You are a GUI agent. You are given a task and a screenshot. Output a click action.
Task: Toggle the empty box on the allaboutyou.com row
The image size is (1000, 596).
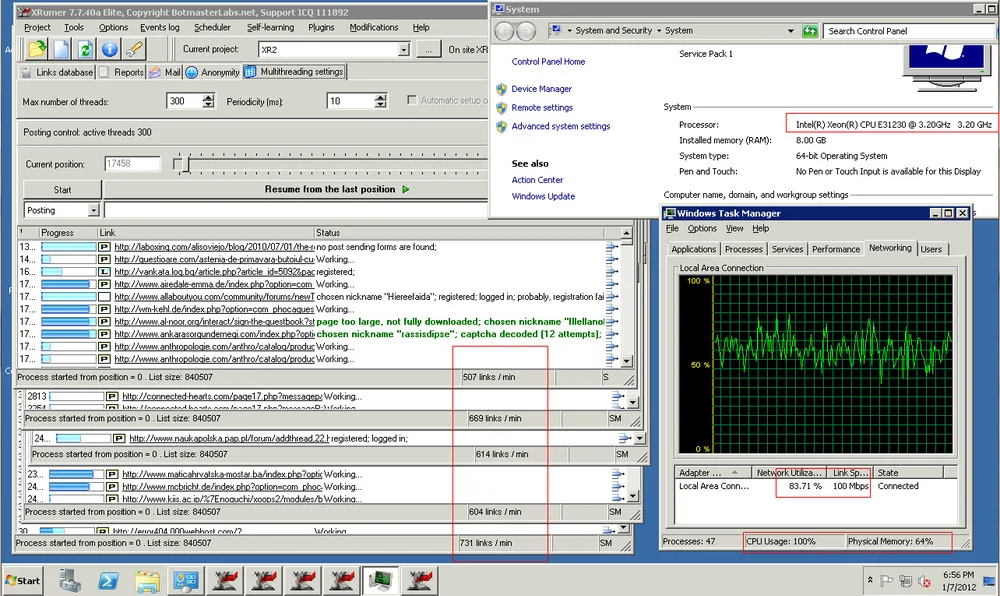pyautogui.click(x=105, y=296)
